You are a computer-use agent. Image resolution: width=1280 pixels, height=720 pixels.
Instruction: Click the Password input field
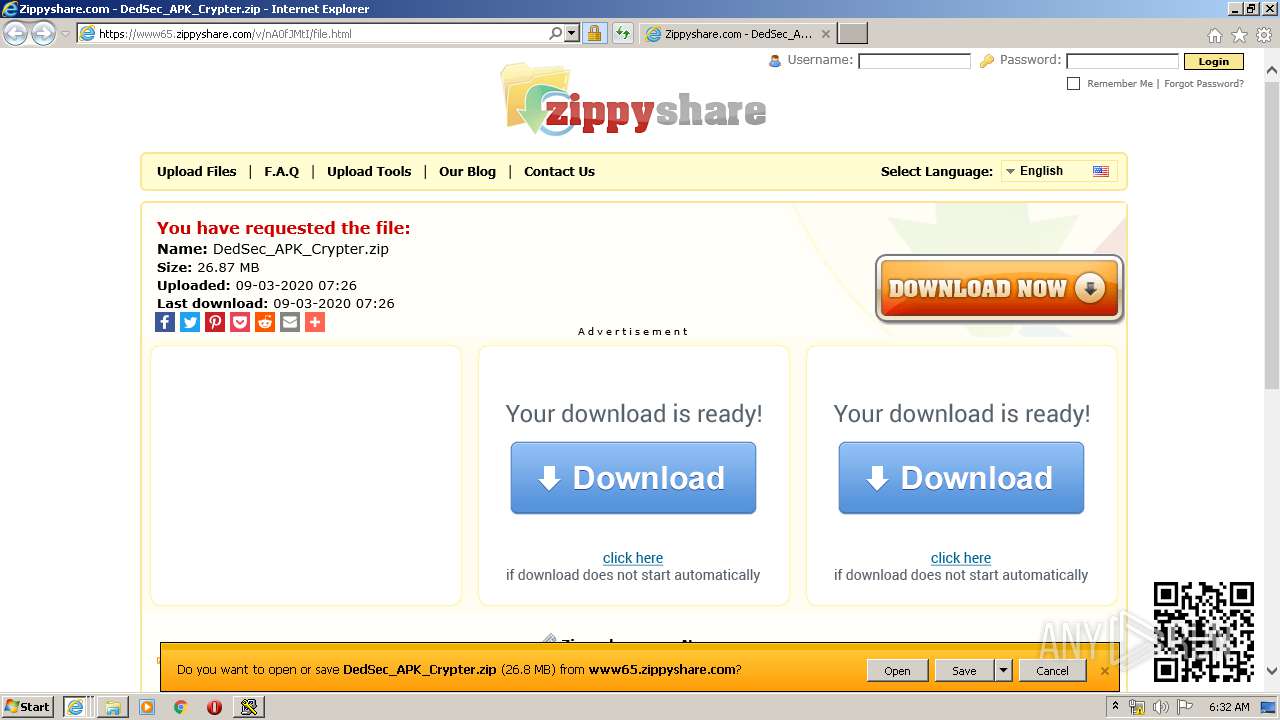(x=1122, y=61)
